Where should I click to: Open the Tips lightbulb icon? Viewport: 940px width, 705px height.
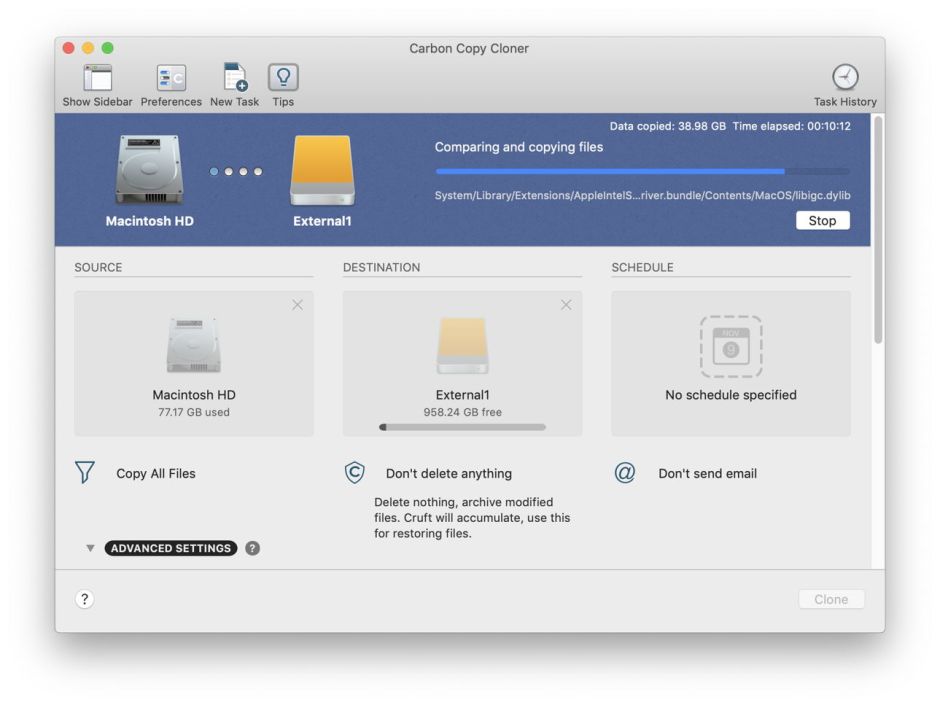[283, 79]
